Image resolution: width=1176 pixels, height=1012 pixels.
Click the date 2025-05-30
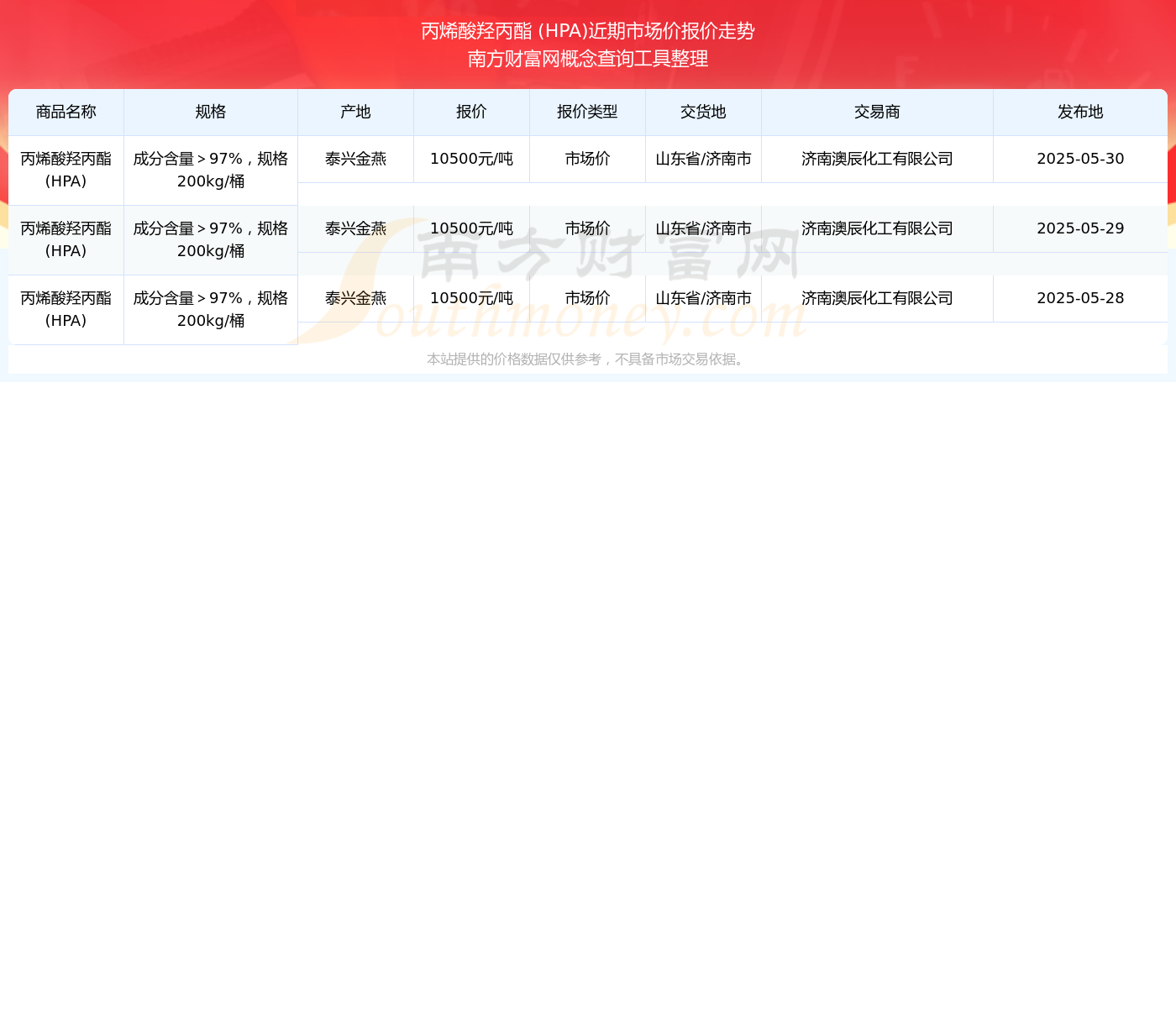tap(1080, 160)
